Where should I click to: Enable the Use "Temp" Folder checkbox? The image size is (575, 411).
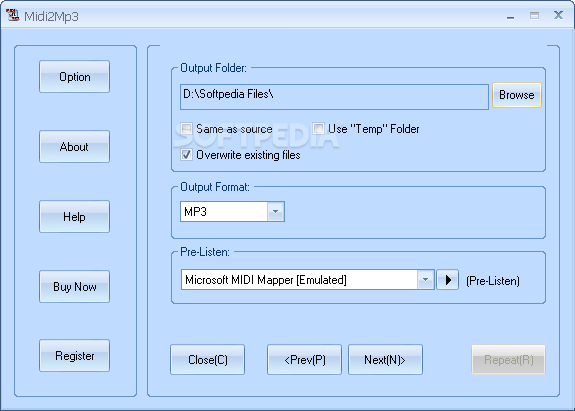pos(318,129)
